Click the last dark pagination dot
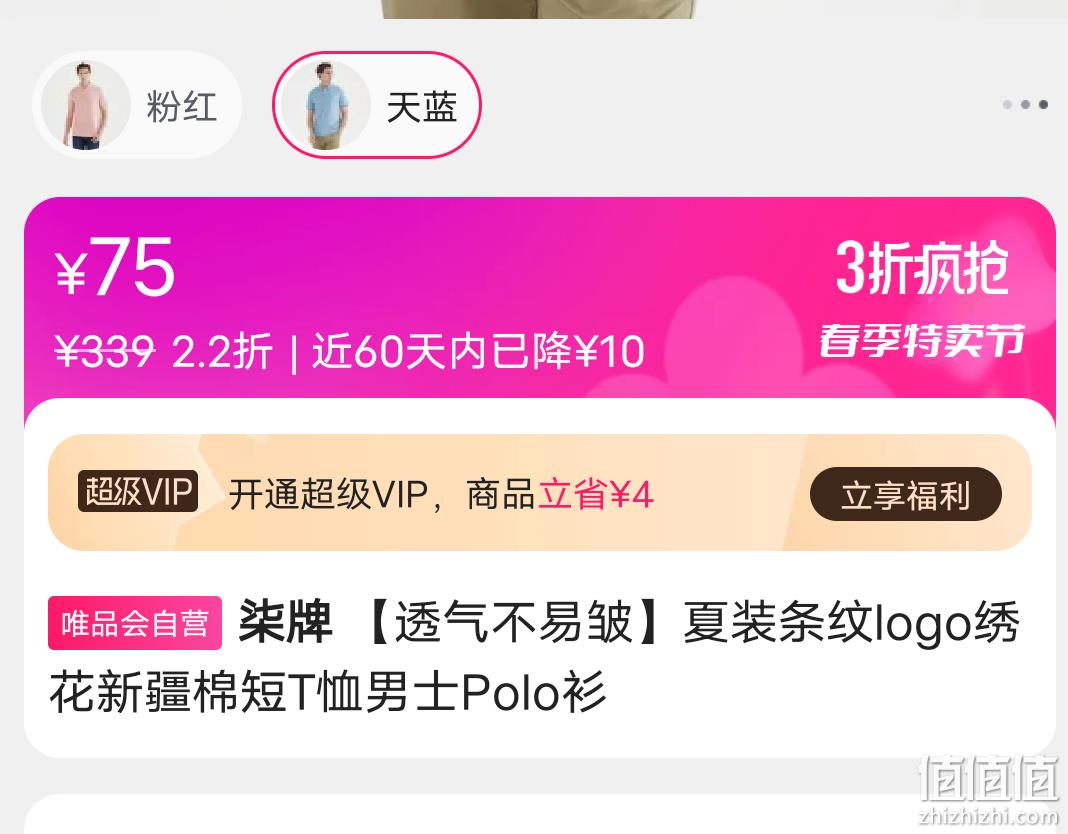The image size is (1068, 834). (1043, 104)
